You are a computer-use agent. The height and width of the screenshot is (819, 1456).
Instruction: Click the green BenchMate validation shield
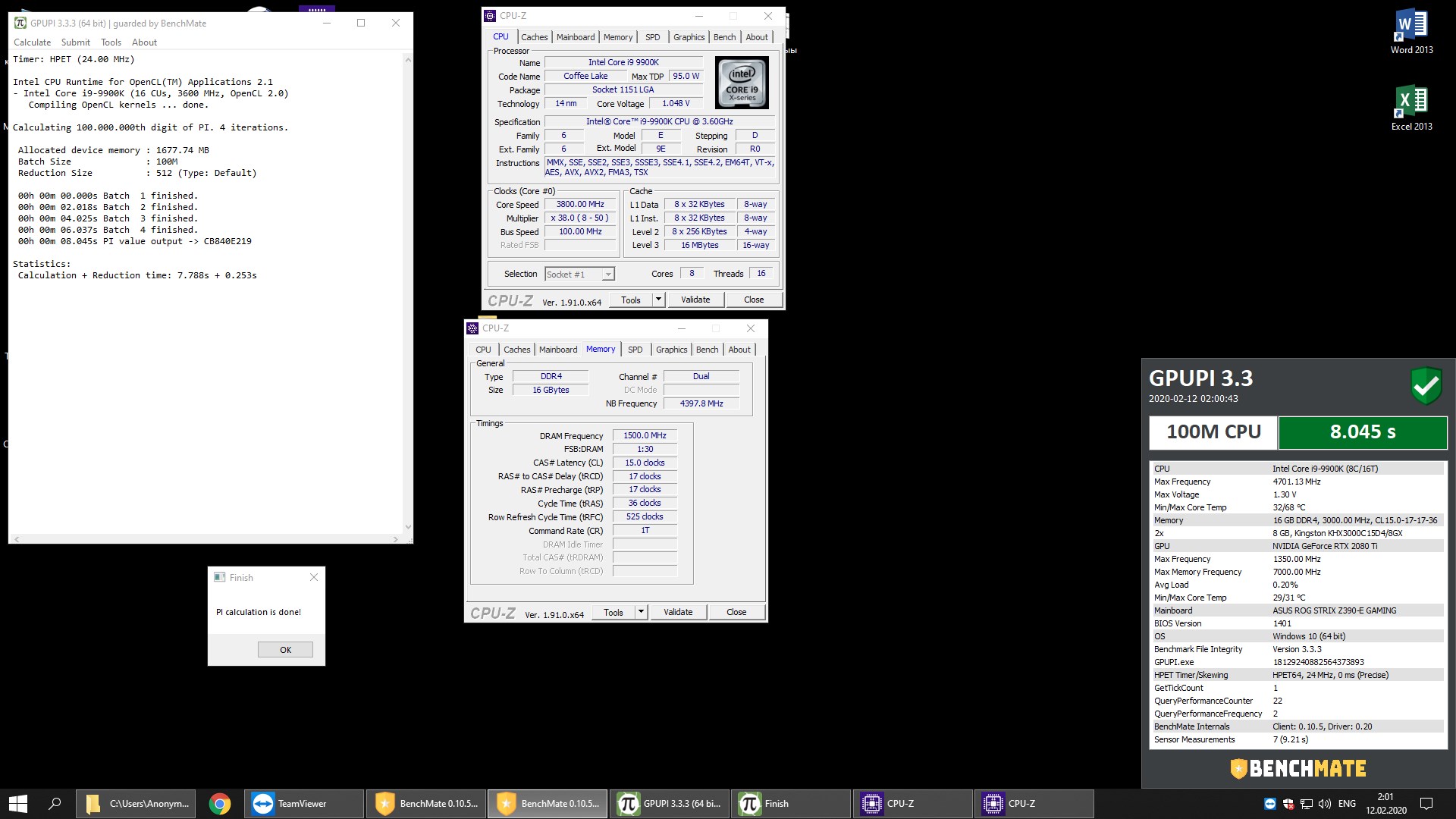1426,386
